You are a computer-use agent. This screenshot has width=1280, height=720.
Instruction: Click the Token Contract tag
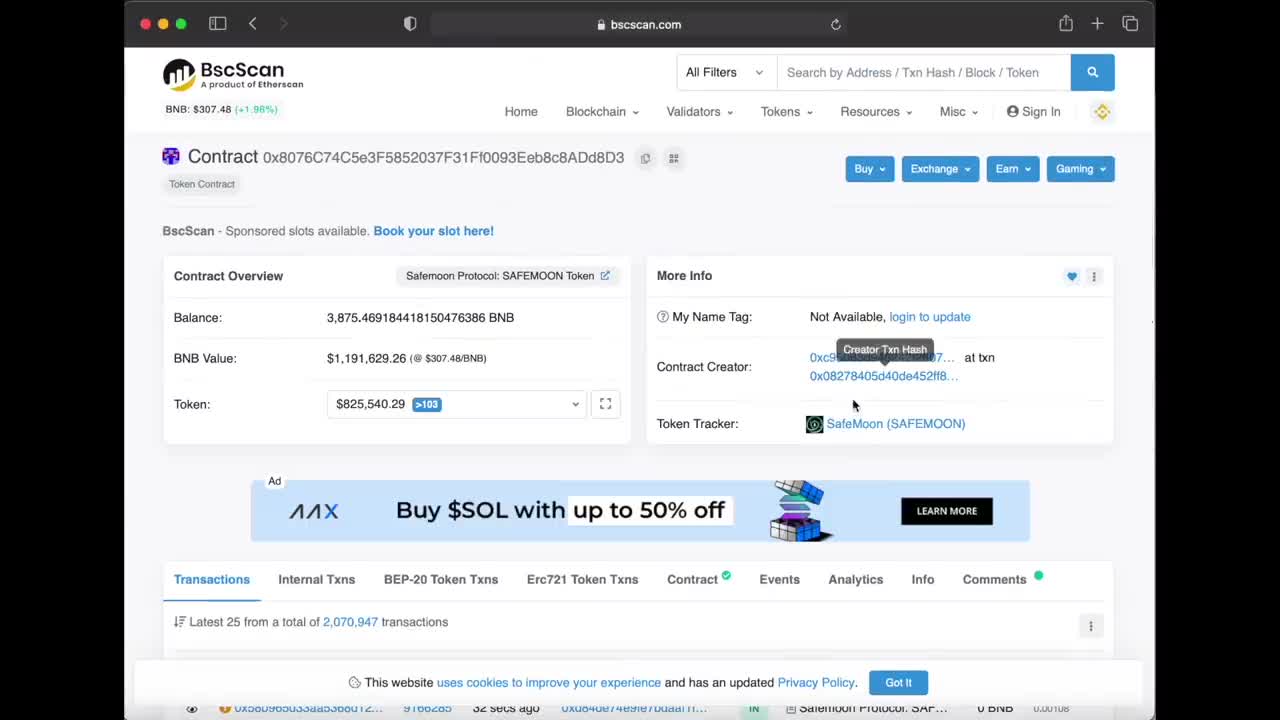pos(202,184)
